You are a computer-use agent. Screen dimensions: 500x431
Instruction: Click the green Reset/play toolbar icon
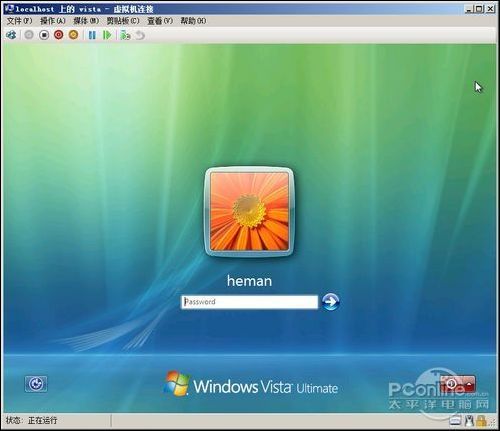click(x=107, y=35)
